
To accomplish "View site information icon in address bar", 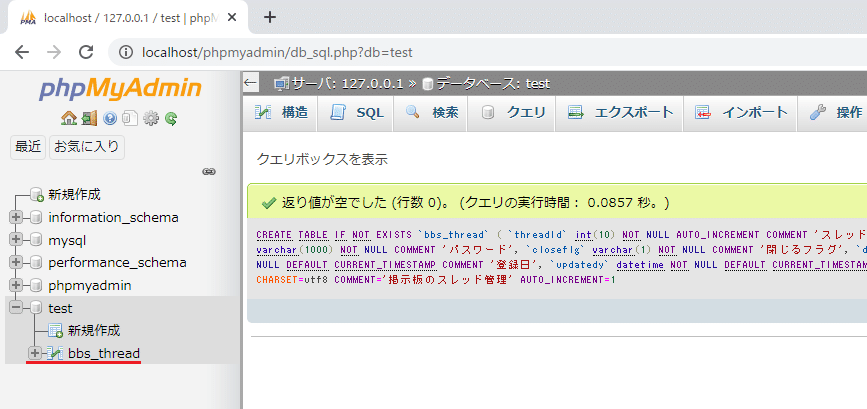I will point(127,53).
